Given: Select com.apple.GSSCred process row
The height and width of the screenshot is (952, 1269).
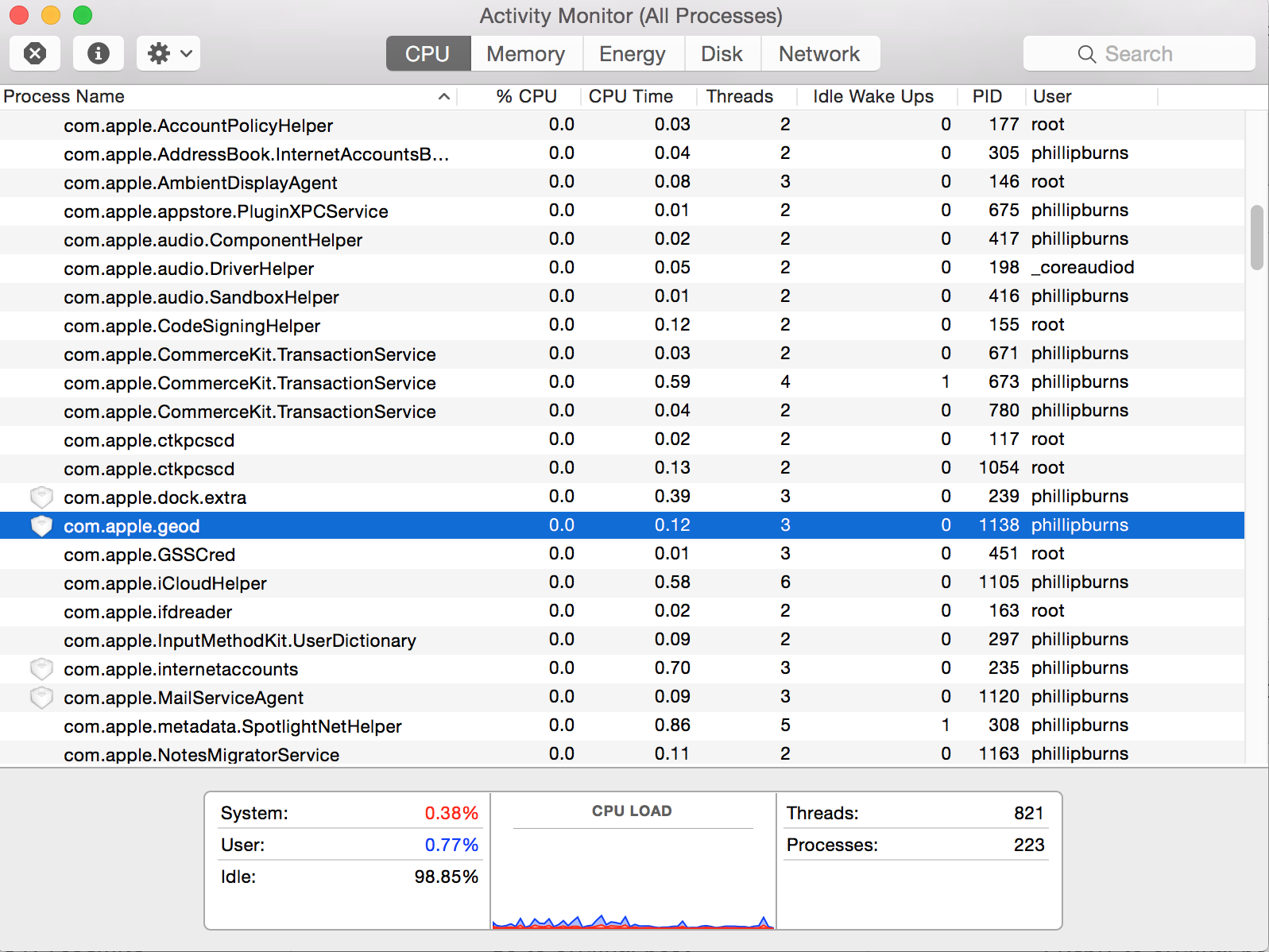Looking at the screenshot, I should (x=622, y=555).
